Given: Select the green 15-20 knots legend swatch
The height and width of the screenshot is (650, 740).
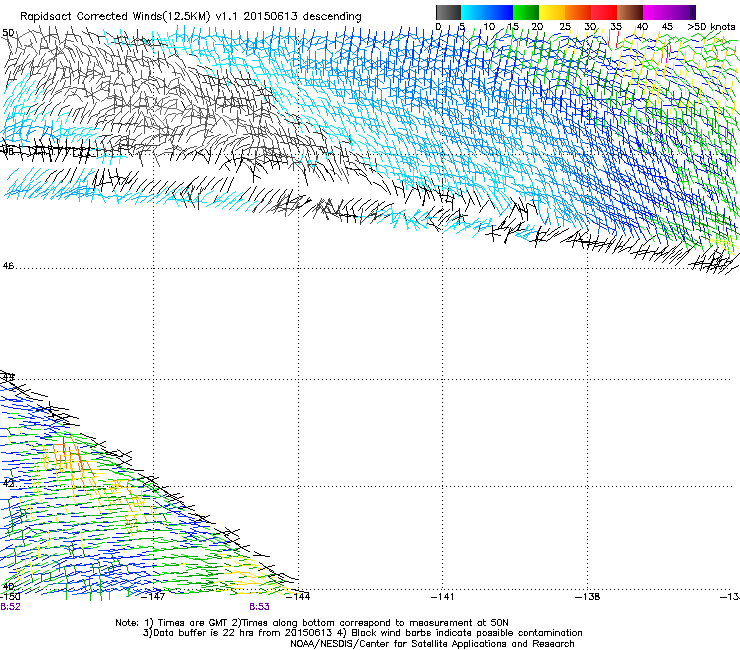Looking at the screenshot, I should 526,12.
